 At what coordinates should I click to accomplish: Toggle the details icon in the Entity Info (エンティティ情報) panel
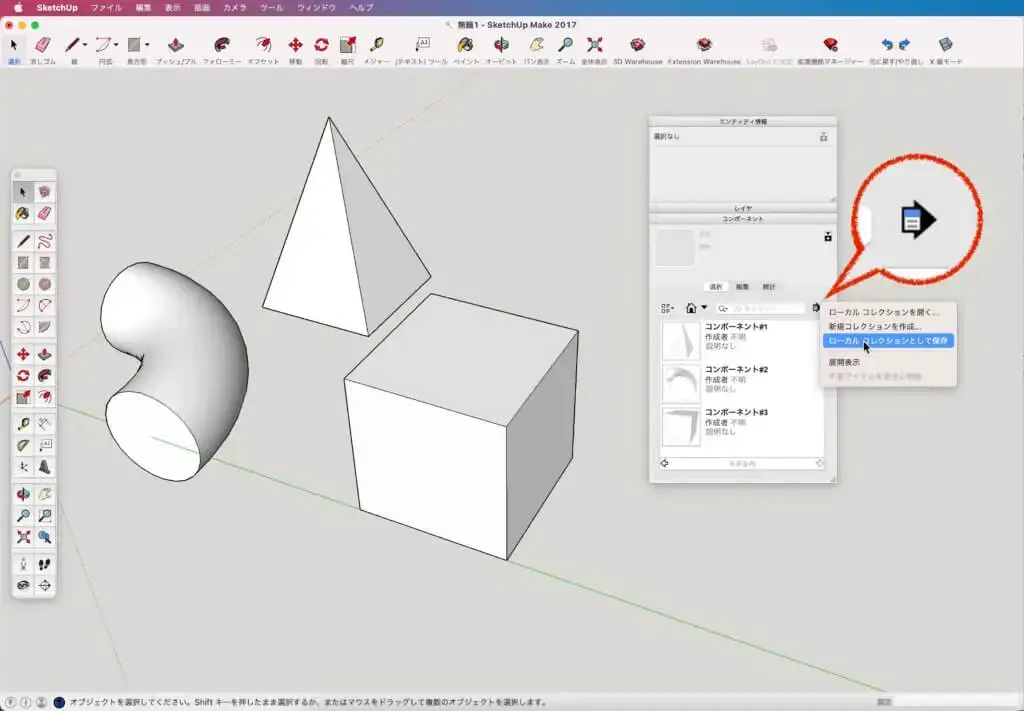tap(824, 137)
